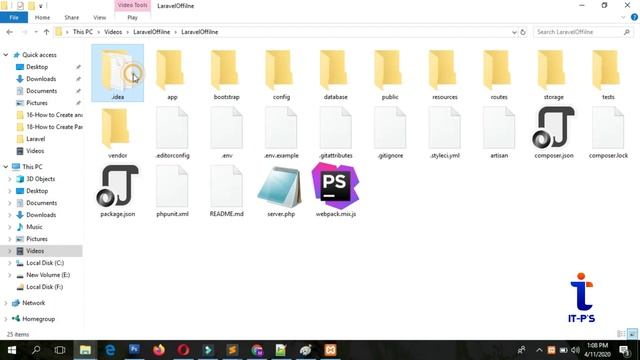Open the taskbar search
The image size is (640, 360).
(x=36, y=350)
